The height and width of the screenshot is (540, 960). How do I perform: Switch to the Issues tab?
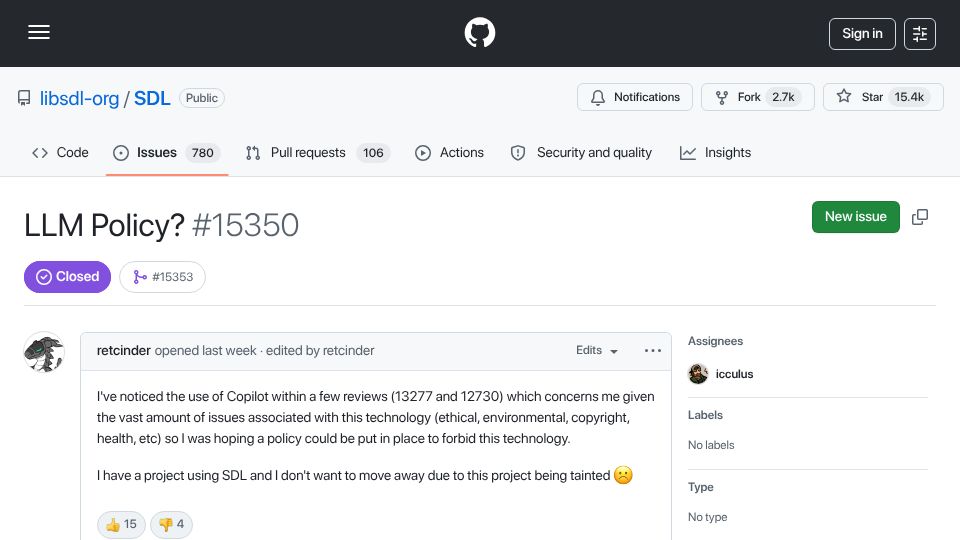167,152
